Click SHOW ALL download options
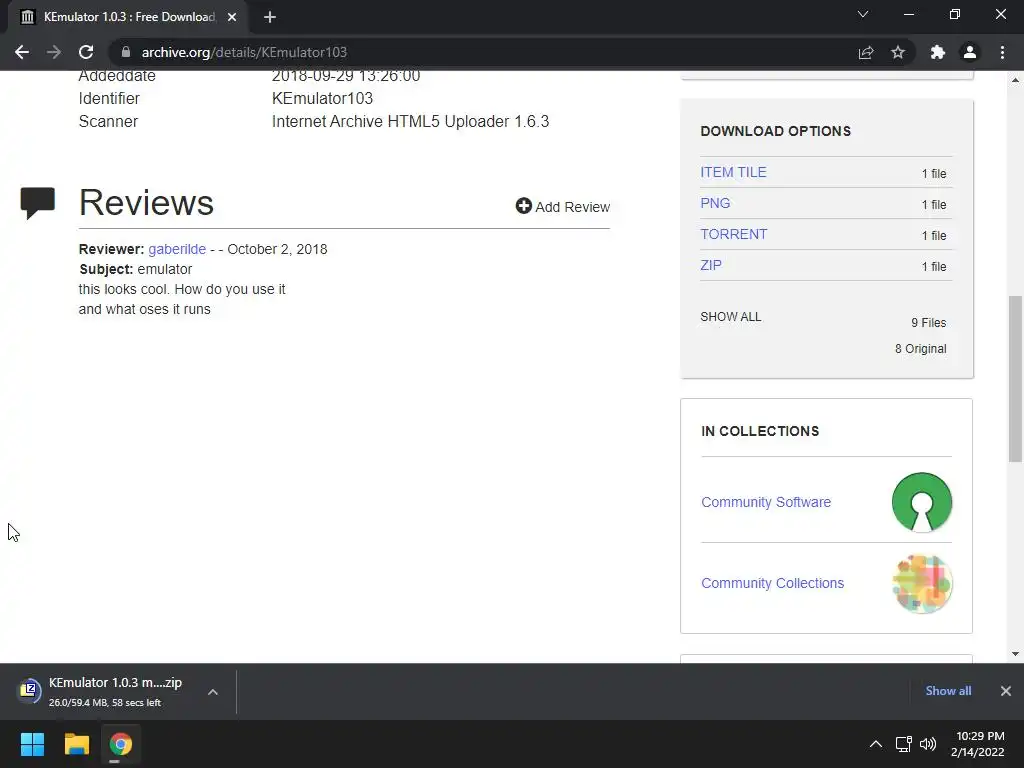This screenshot has height=768, width=1024. tap(731, 317)
